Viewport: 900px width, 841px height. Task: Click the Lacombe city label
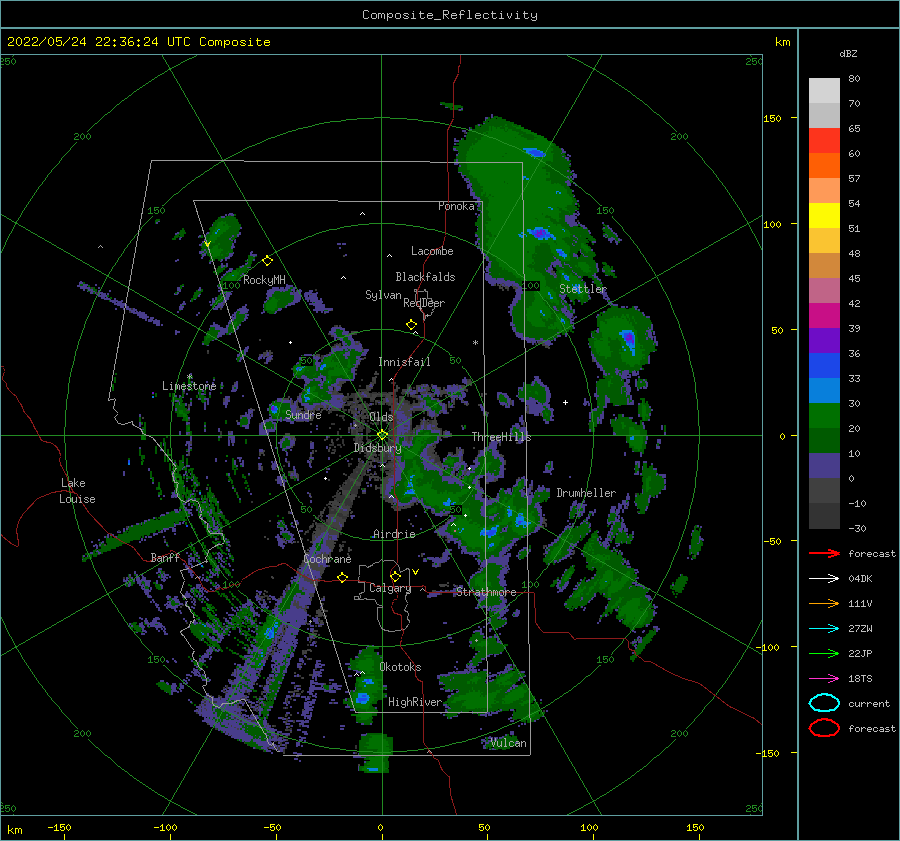coord(432,251)
